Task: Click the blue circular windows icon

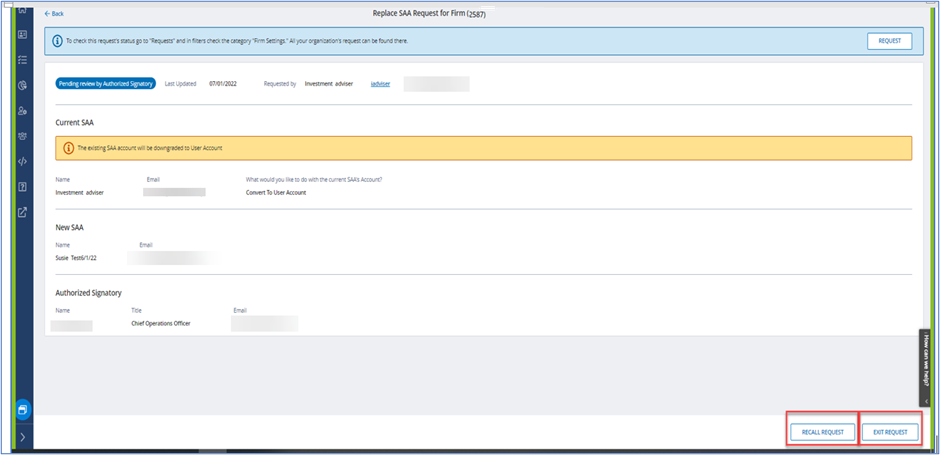Action: pos(22,409)
